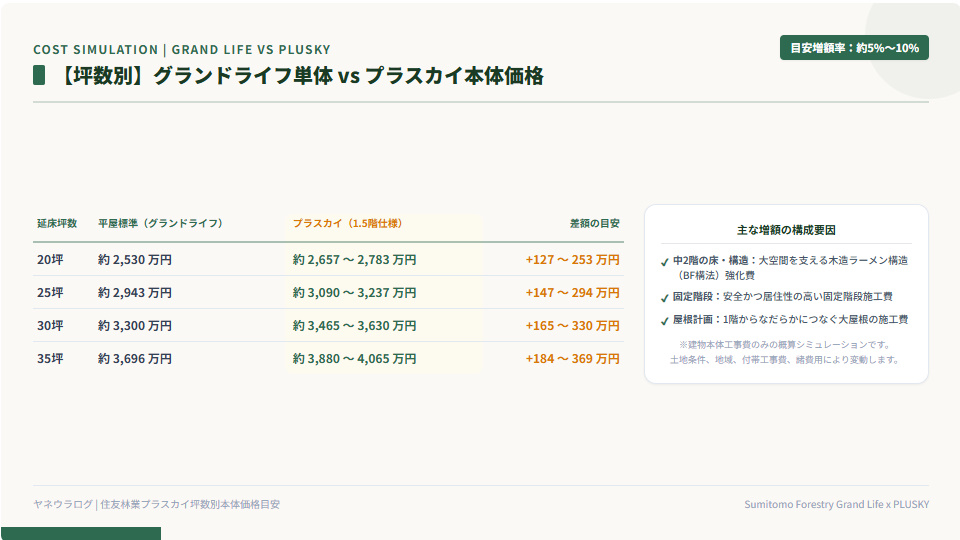This screenshot has width=960, height=540.
Task: Click the 約 2,943 万円 cell
Action: coord(135,293)
